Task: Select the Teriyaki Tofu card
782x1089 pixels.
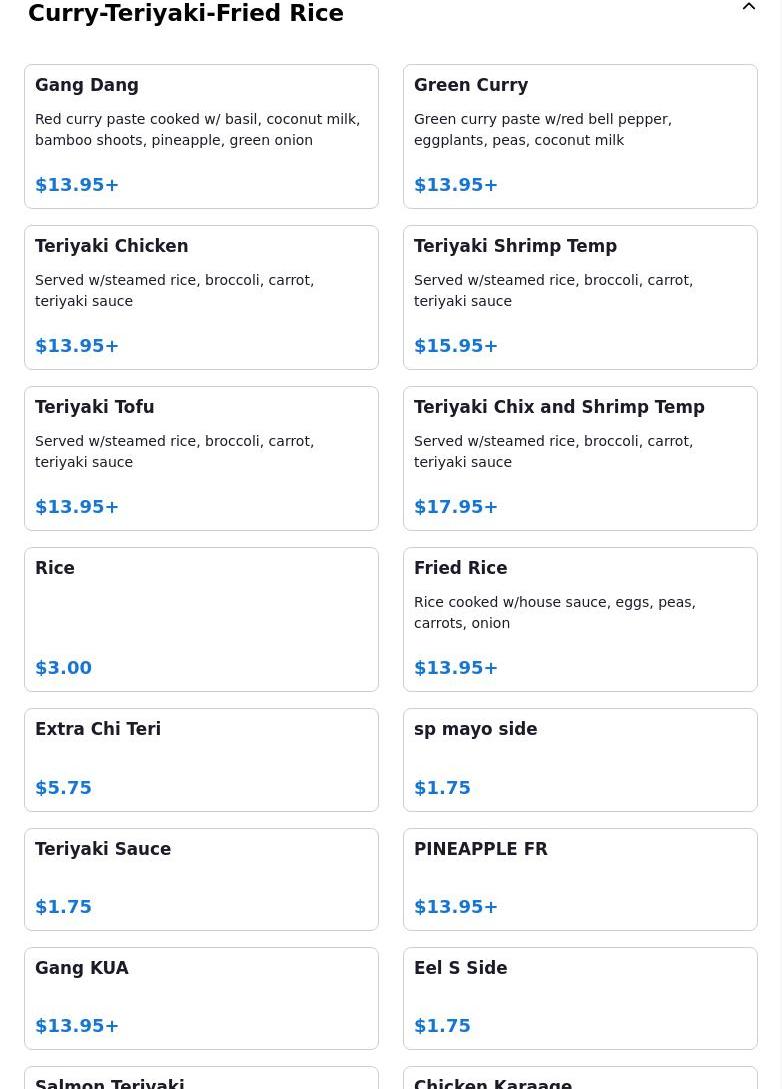Action: (x=201, y=458)
